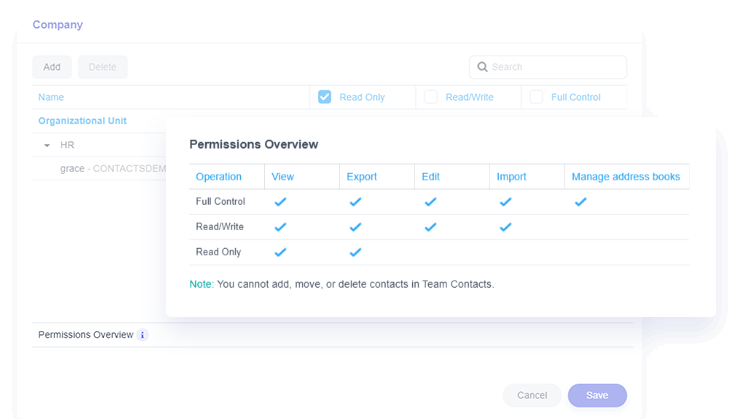The width and height of the screenshot is (740, 419).
Task: Click the Delete button
Action: 102,67
